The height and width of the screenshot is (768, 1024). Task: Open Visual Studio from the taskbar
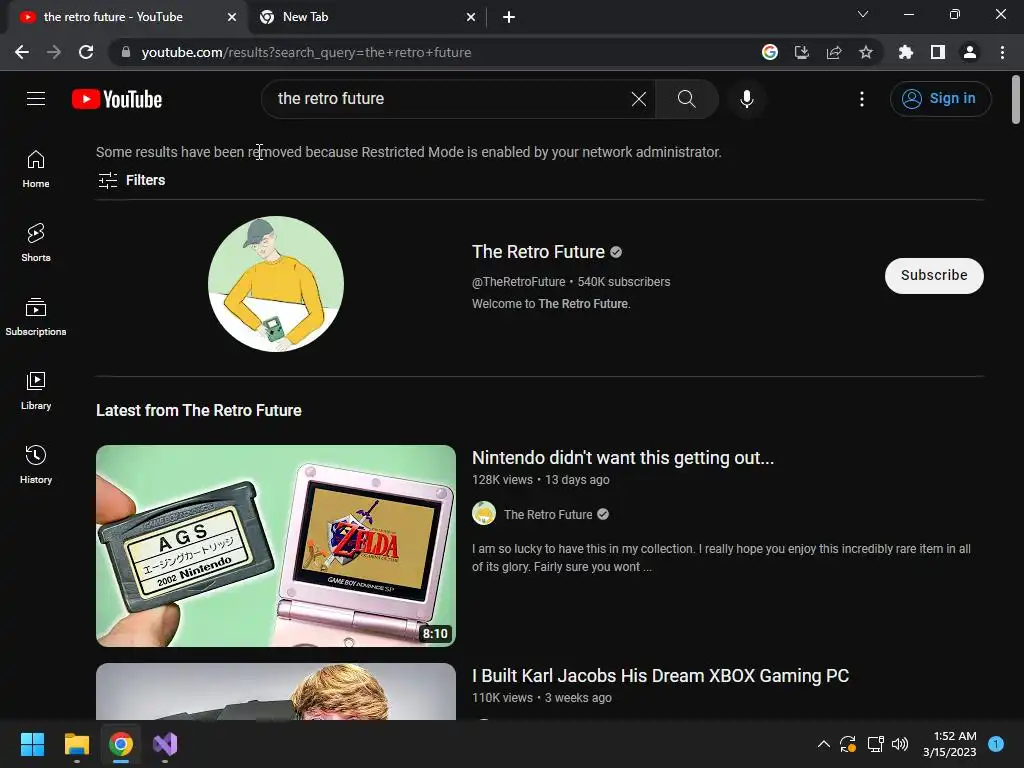(165, 744)
